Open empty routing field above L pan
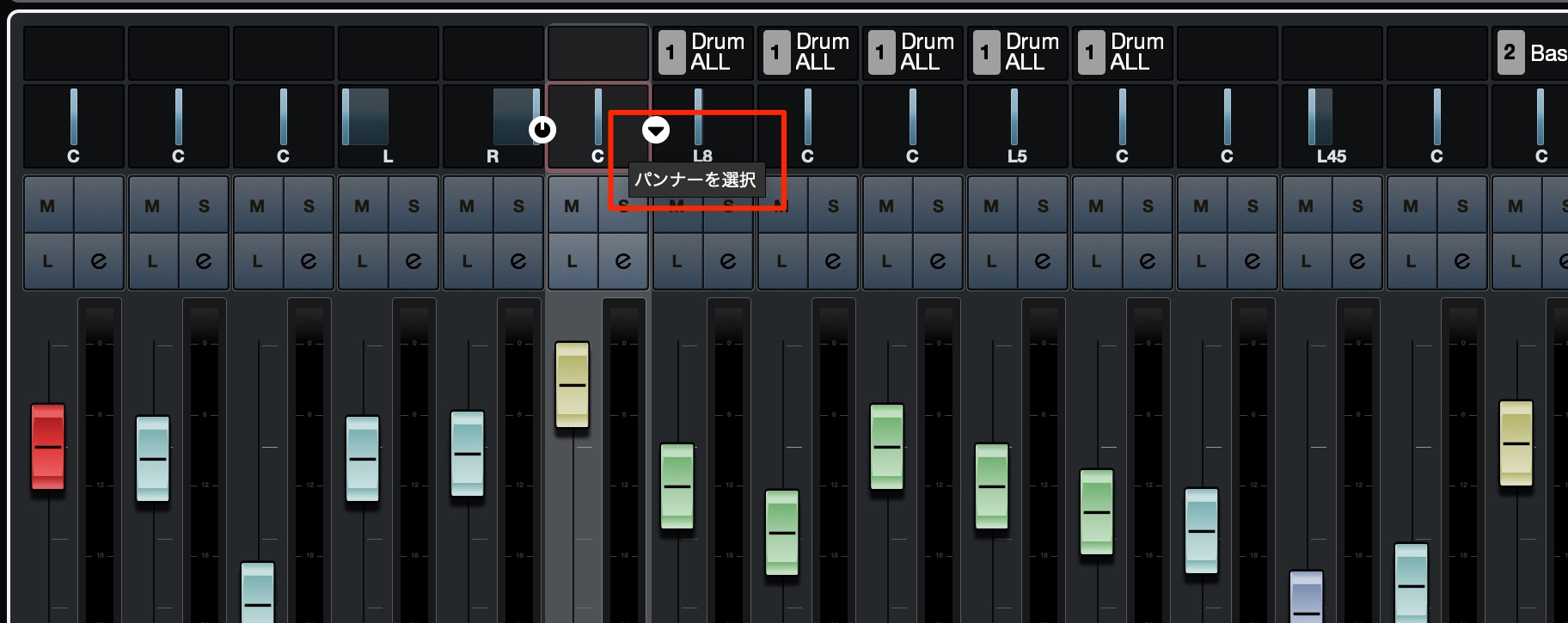 389,52
